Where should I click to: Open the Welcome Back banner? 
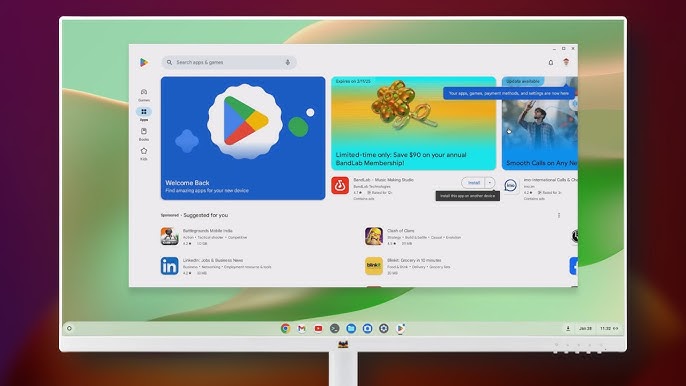point(243,138)
